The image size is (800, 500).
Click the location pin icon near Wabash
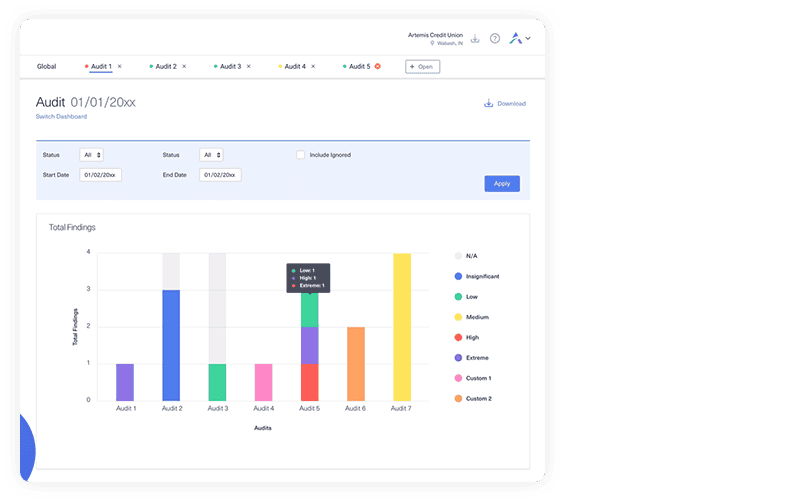[432, 43]
